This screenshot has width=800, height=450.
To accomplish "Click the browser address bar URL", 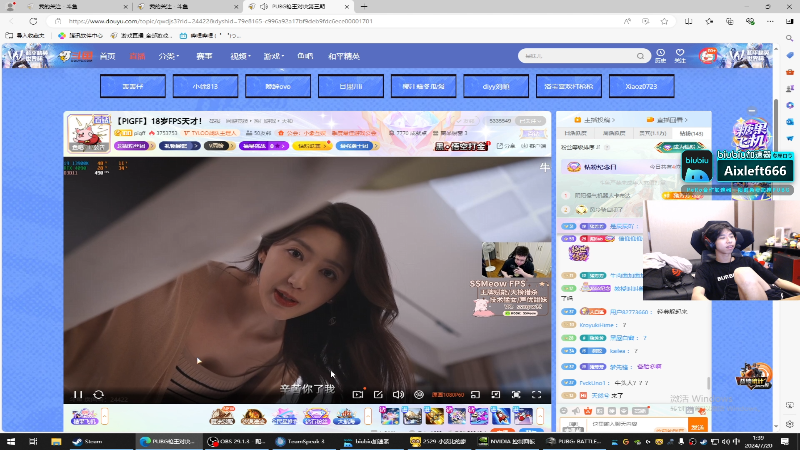I will pos(220,21).
